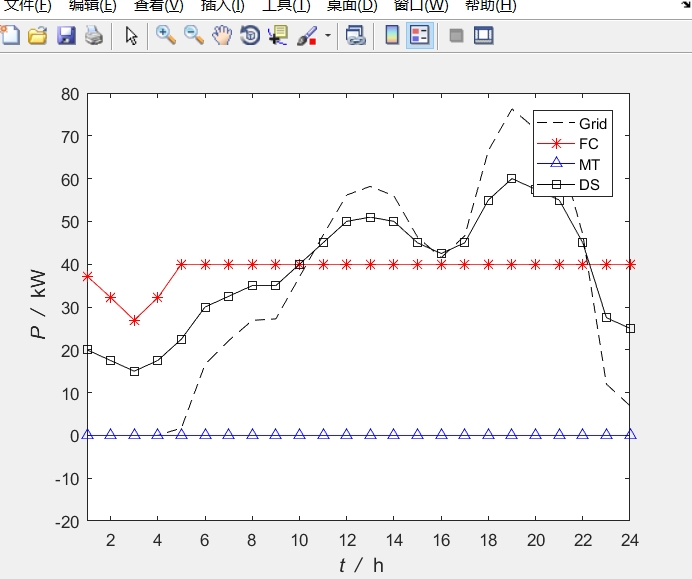Click the y-axis tick label -20

pyautogui.click(x=68, y=522)
